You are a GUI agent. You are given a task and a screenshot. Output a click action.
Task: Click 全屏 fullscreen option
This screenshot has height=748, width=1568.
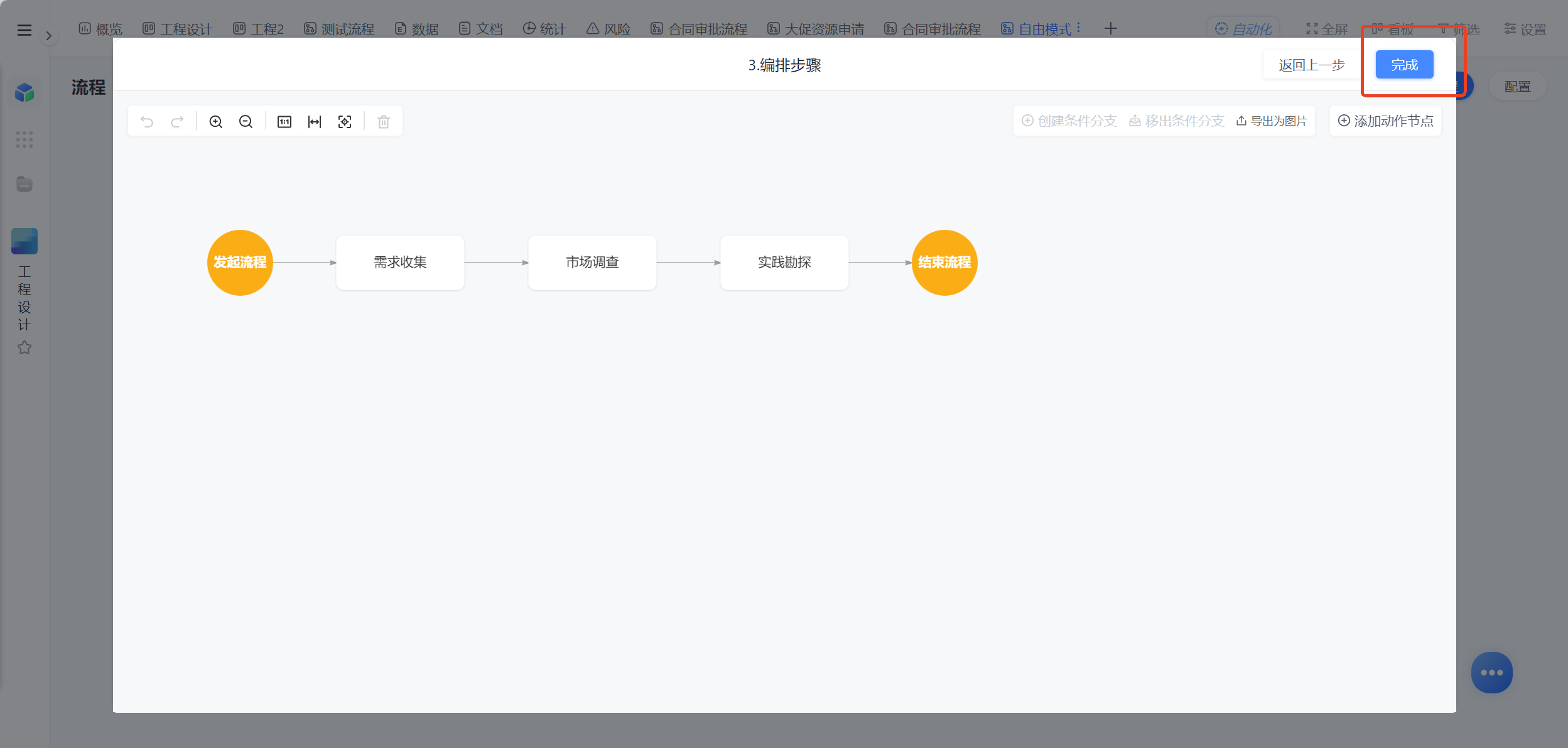pyautogui.click(x=1326, y=29)
